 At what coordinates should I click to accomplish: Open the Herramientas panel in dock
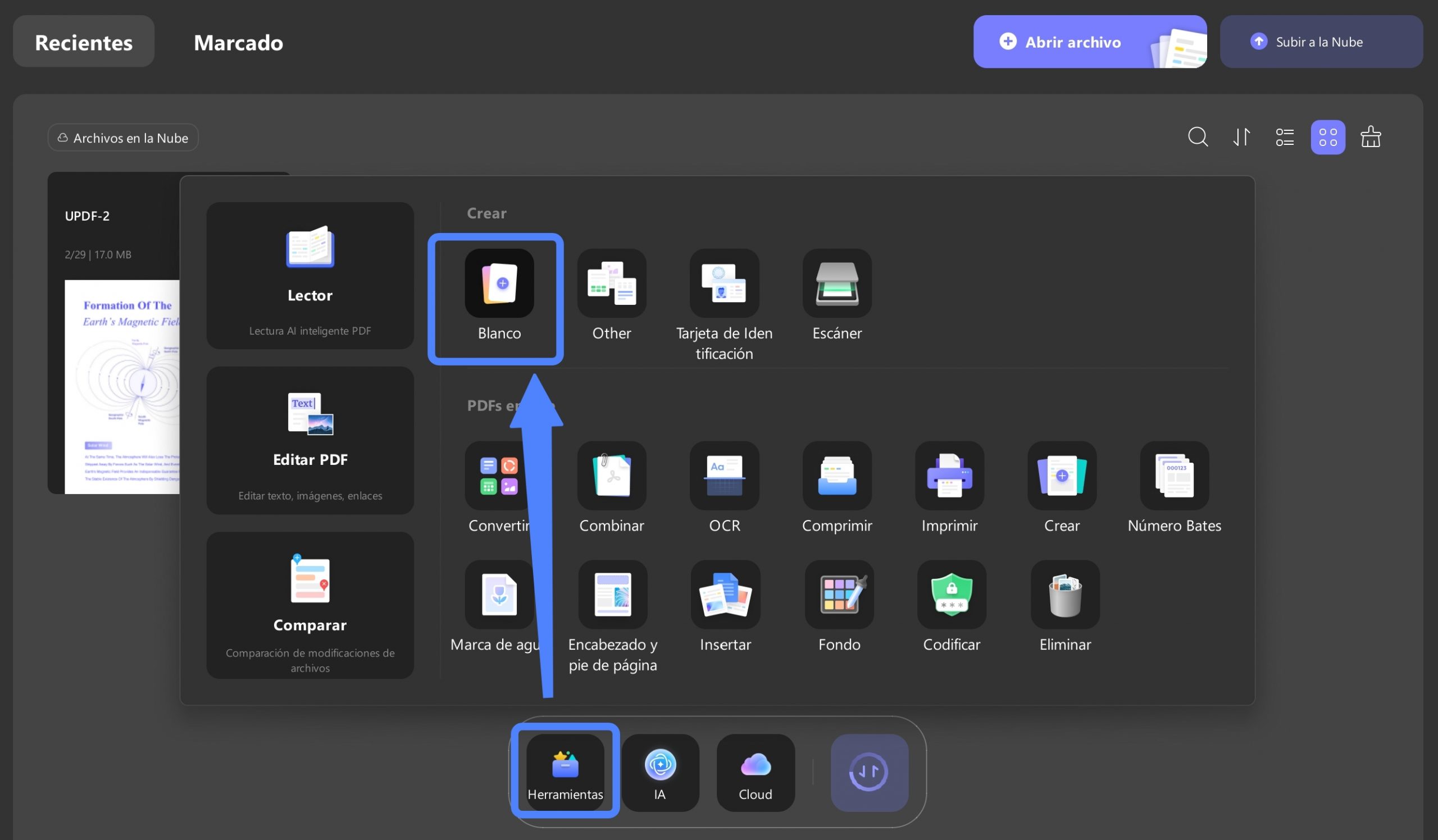[x=565, y=772]
